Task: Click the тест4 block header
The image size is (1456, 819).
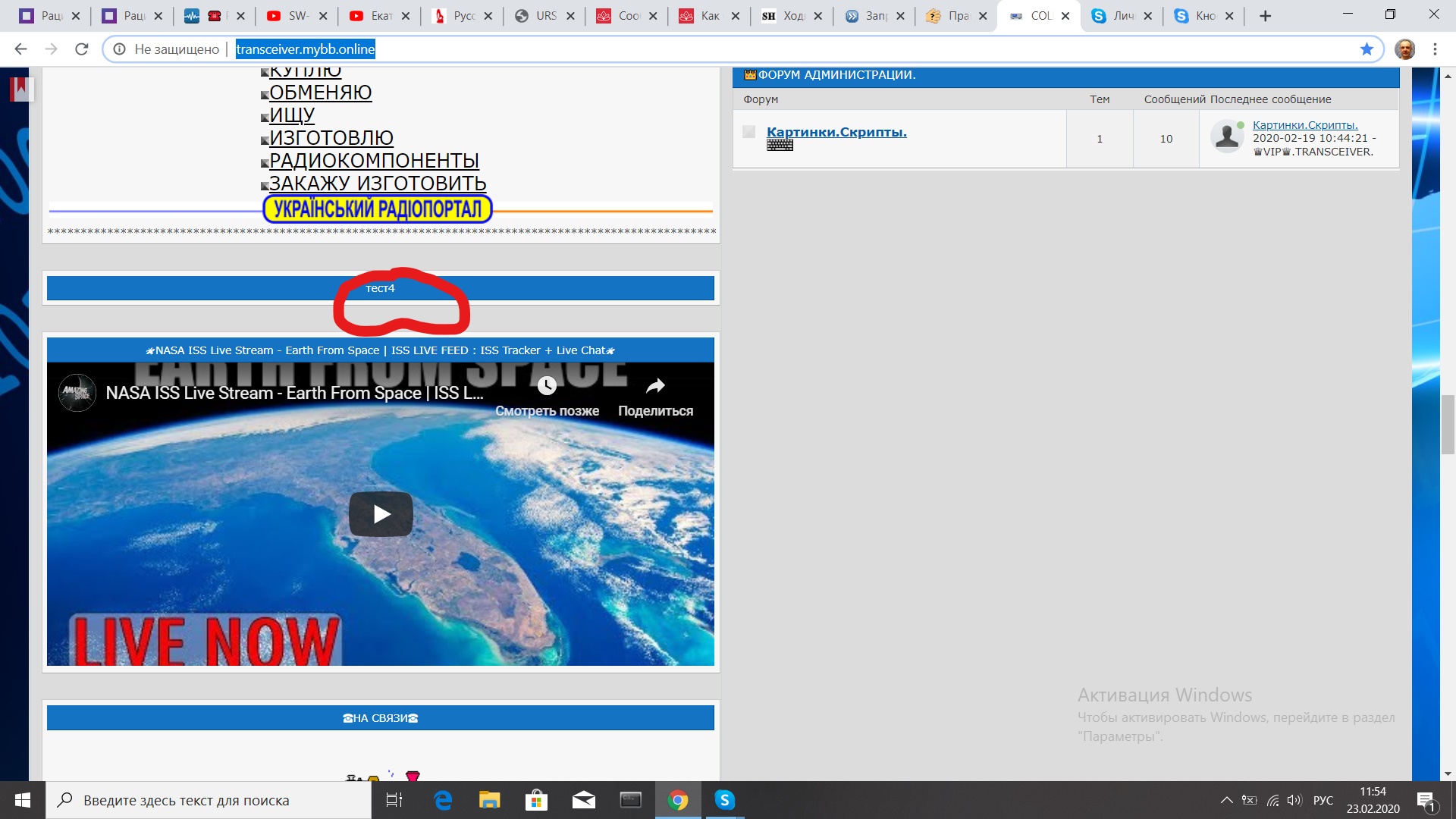Action: [x=381, y=288]
